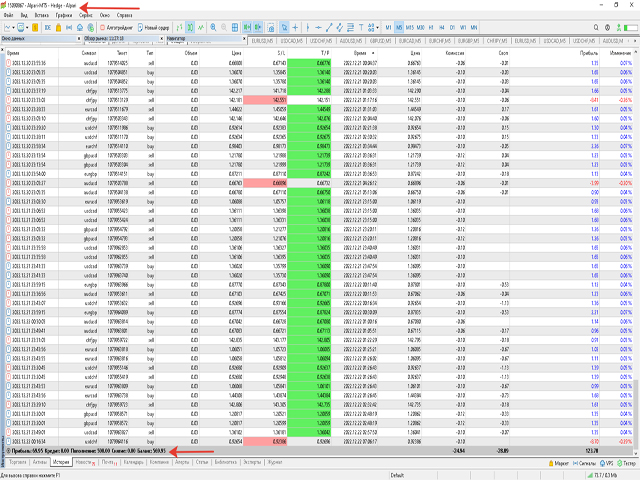Click the zoom in magnifier icon
Image resolution: width=640 pixels, height=480 pixels.
click(213, 27)
